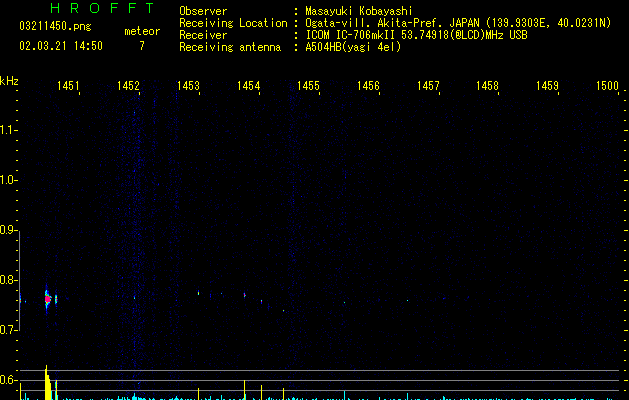Click the Receiving Location label
The image size is (629, 400).
pyautogui.click(x=233, y=23)
